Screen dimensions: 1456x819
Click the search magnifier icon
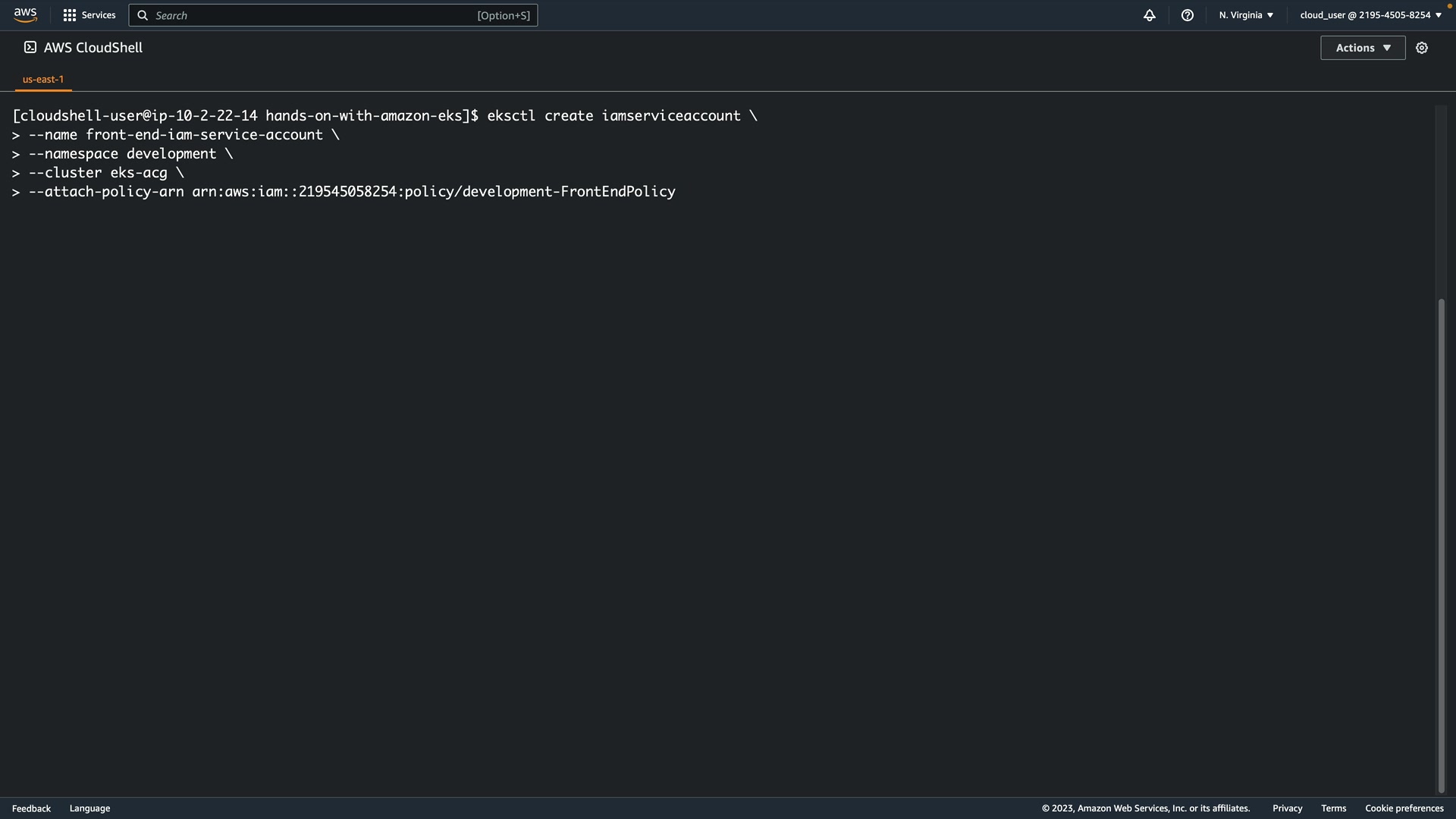pyautogui.click(x=143, y=15)
